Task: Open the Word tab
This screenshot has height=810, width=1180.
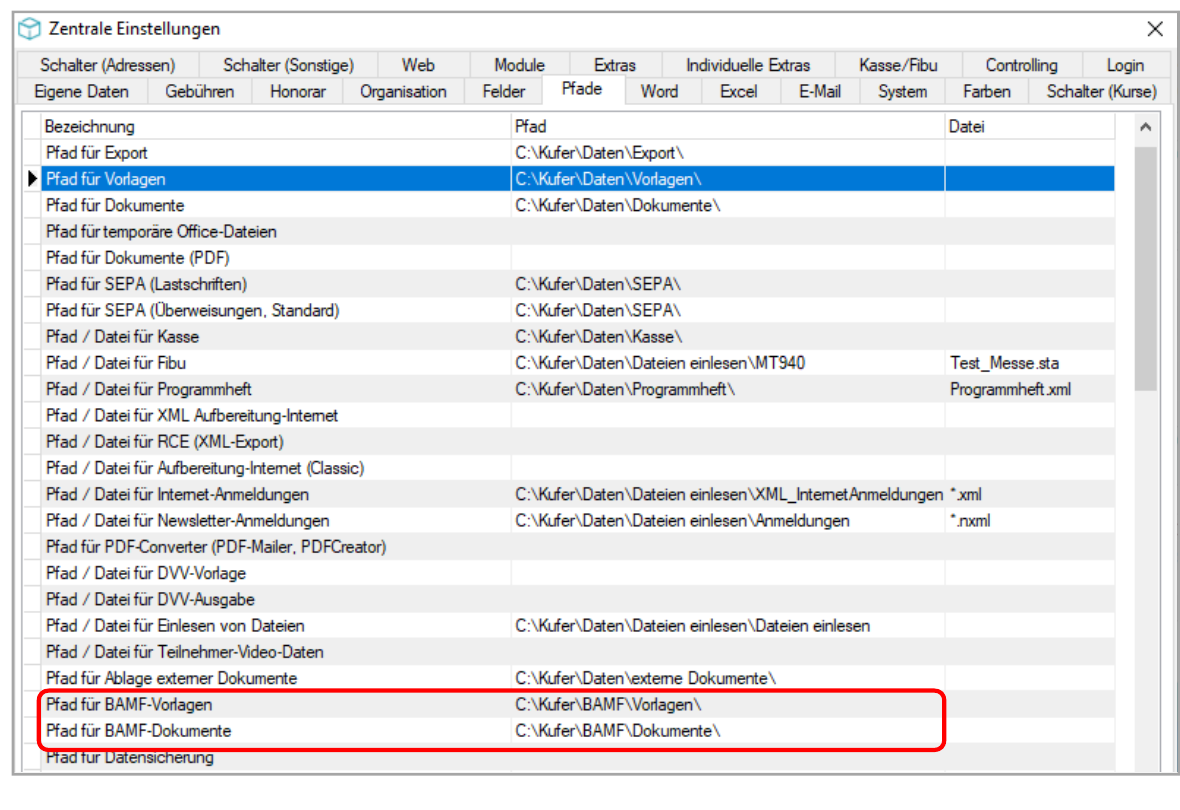Action: 659,92
